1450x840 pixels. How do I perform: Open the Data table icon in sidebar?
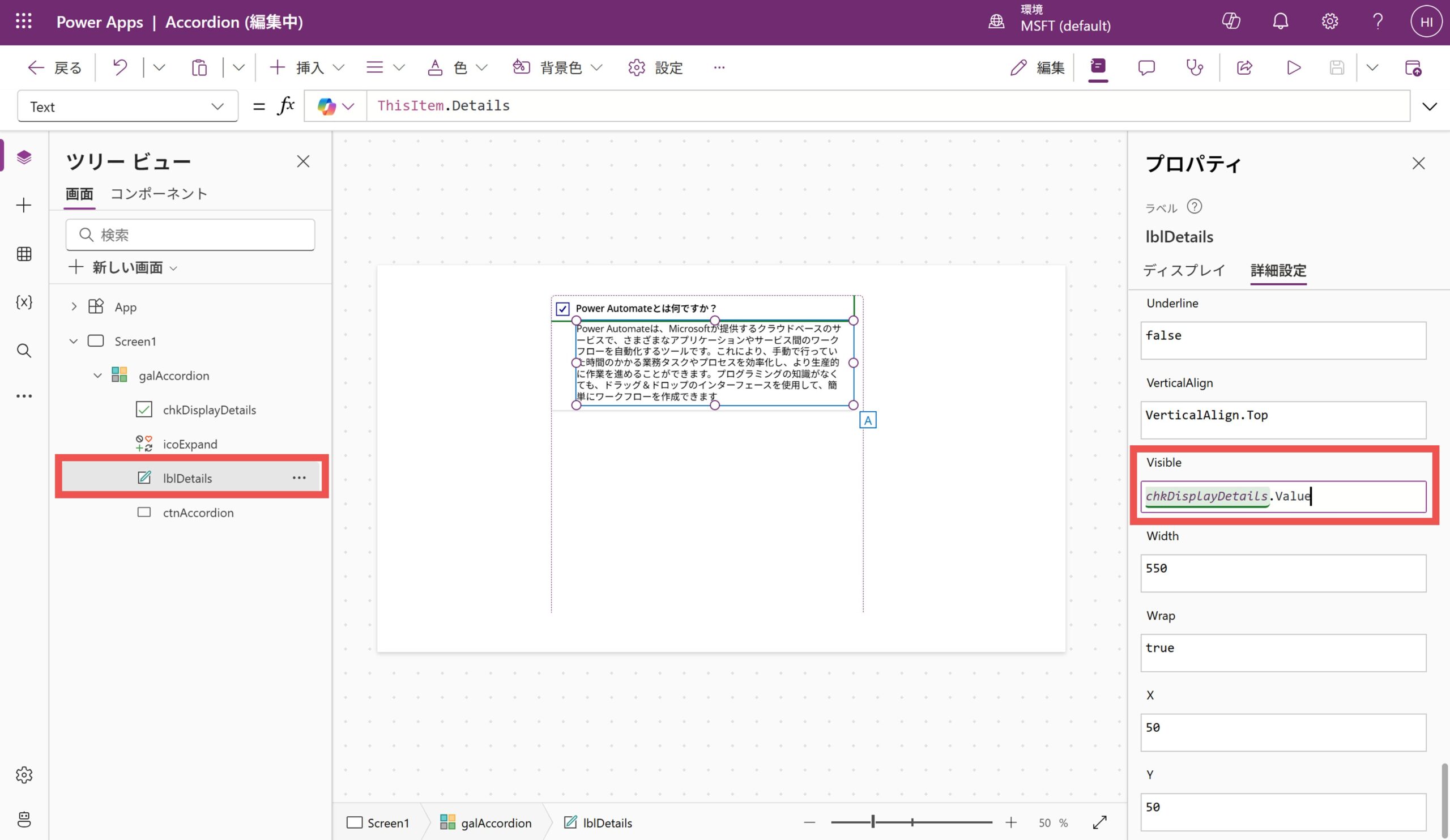pyautogui.click(x=24, y=254)
